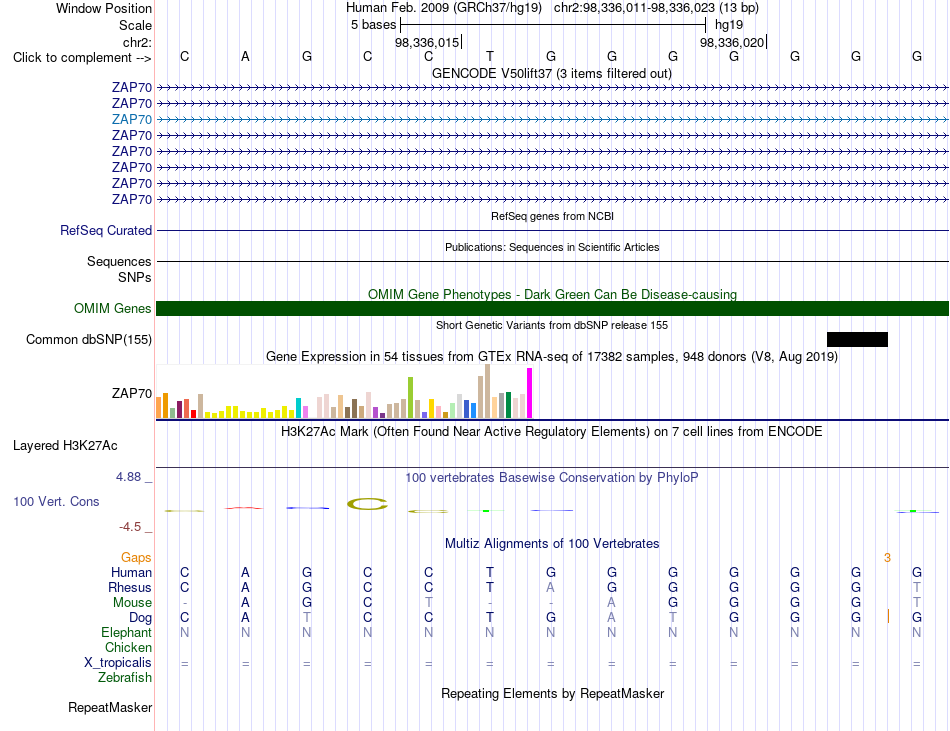Click the chr2:98,336,011-98,336,023 (13 bp) range text
The width and height of the screenshot is (950, 731).
click(x=656, y=8)
